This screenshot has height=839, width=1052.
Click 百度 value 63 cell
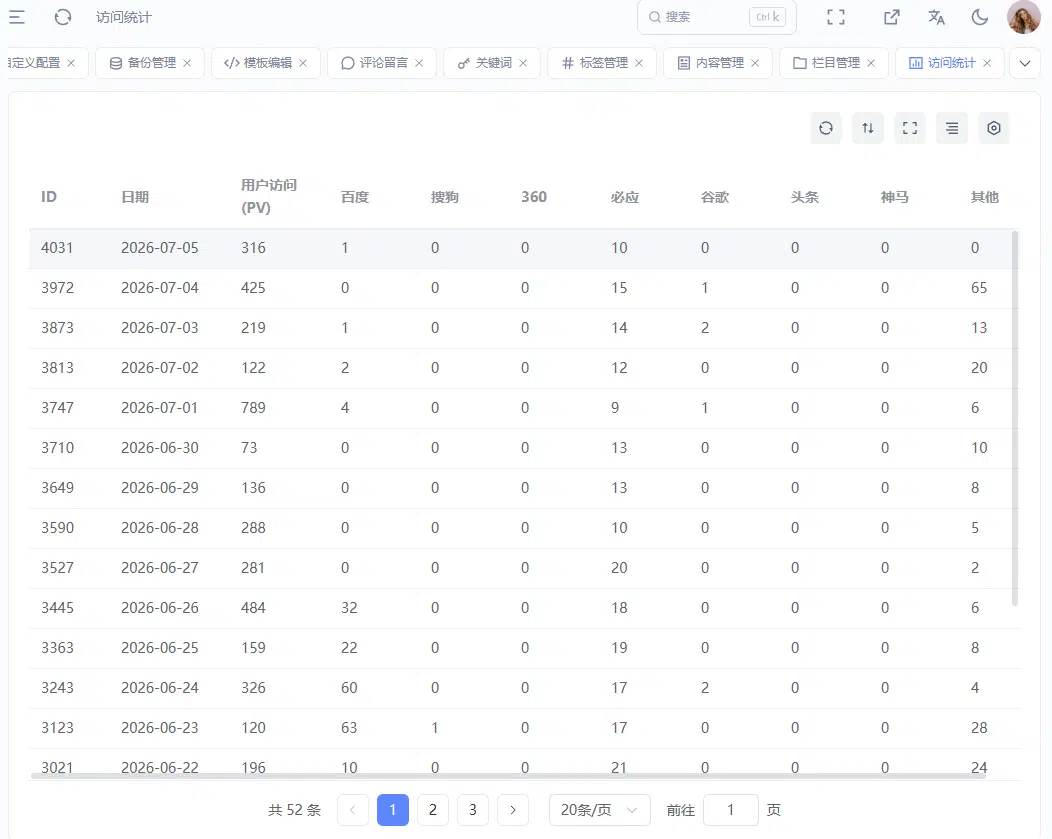(x=349, y=728)
